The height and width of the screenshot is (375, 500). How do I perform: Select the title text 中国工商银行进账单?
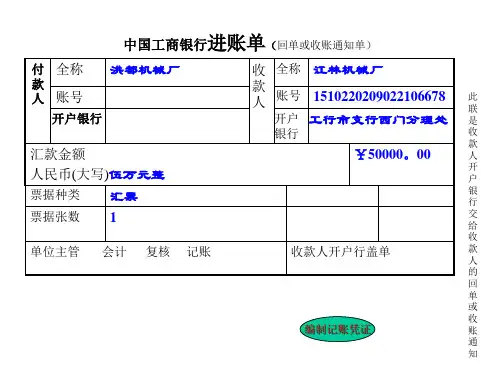194,44
